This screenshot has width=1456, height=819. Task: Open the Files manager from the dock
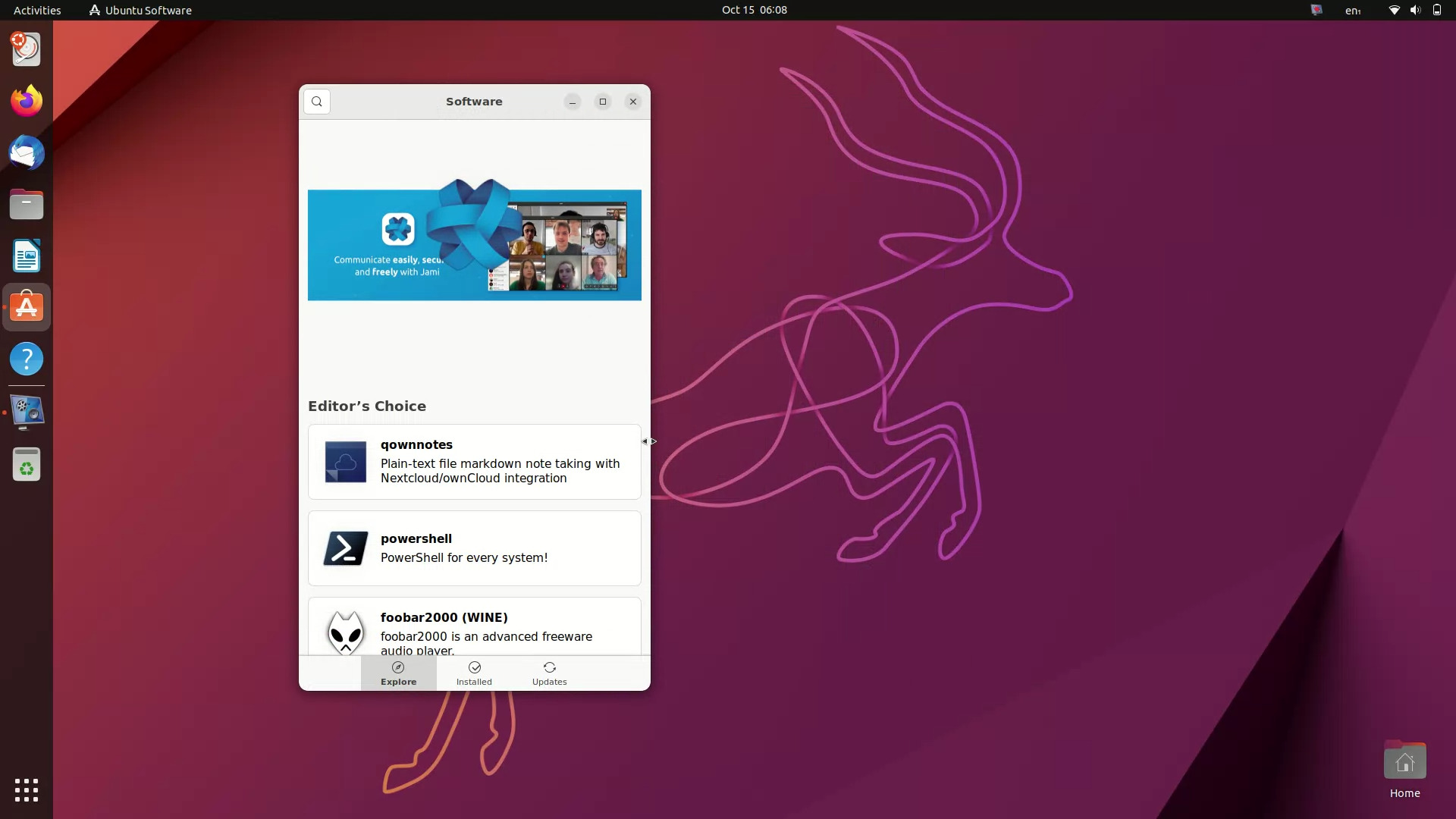pyautogui.click(x=26, y=204)
